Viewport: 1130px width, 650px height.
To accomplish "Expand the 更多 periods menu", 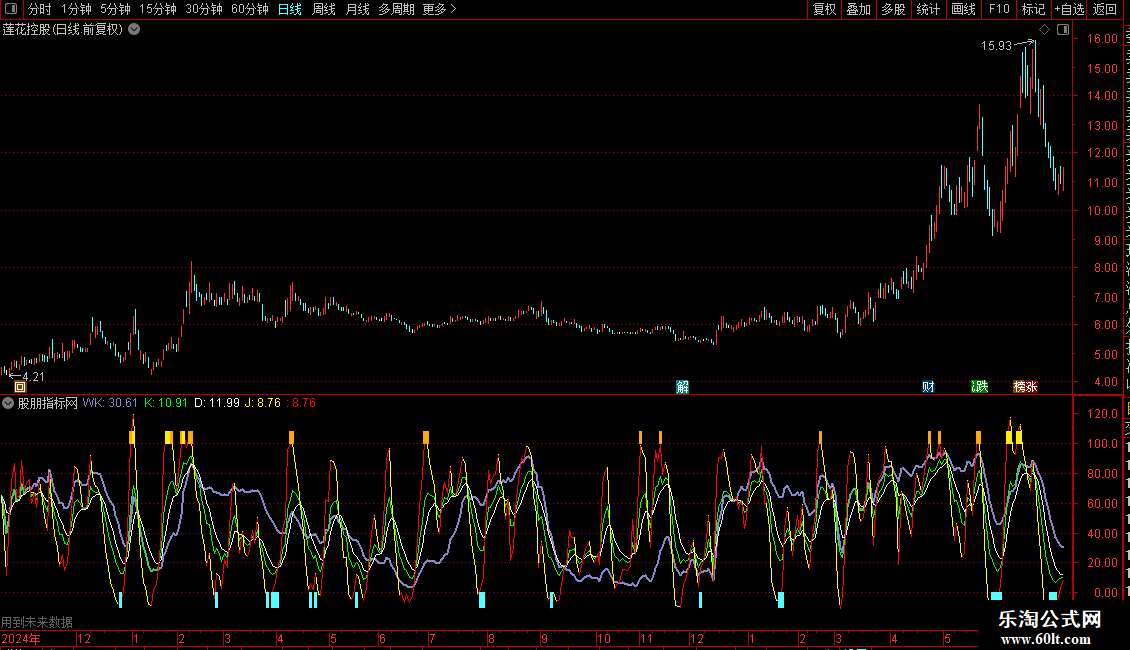I will coord(439,9).
